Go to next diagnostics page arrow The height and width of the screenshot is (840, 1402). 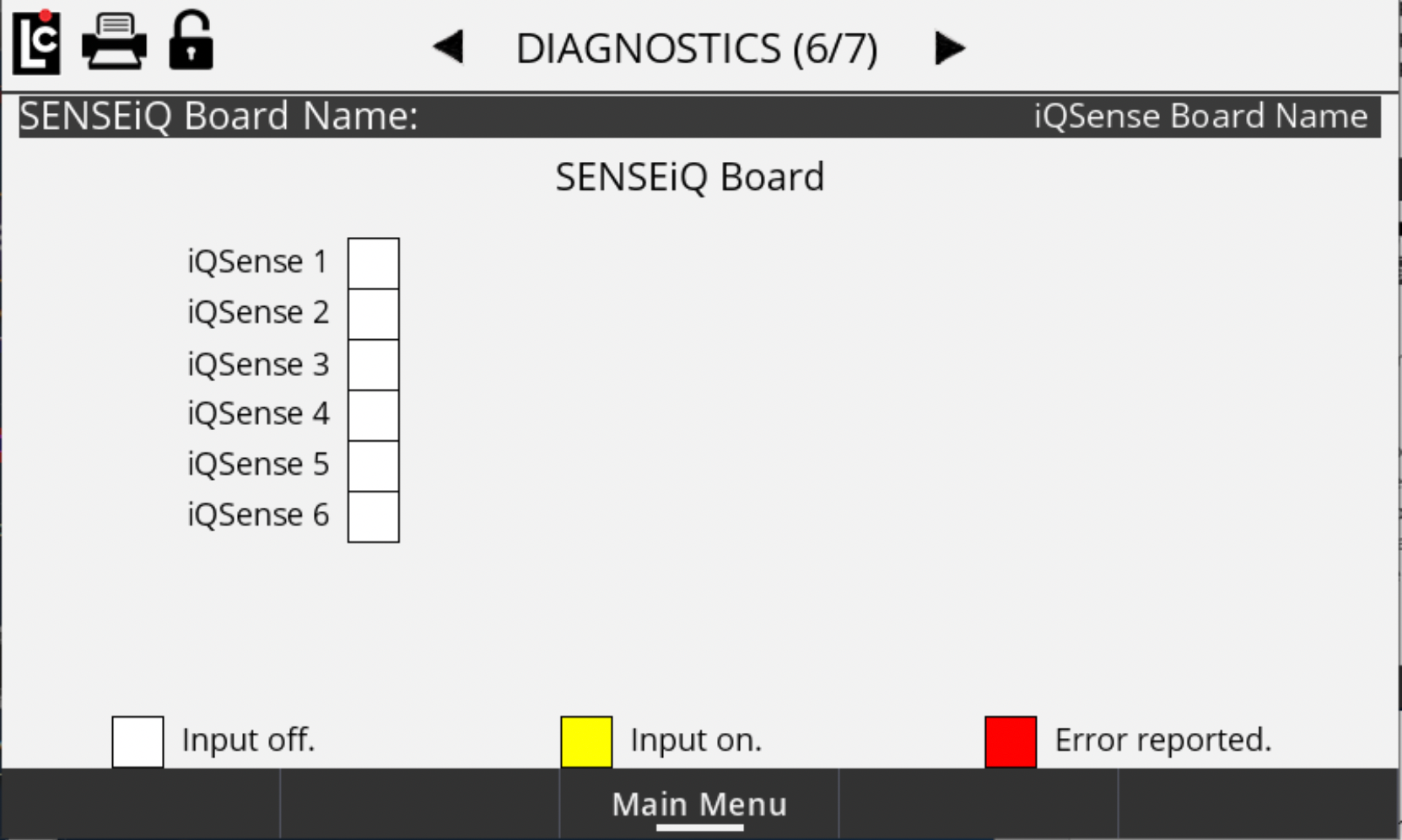949,48
